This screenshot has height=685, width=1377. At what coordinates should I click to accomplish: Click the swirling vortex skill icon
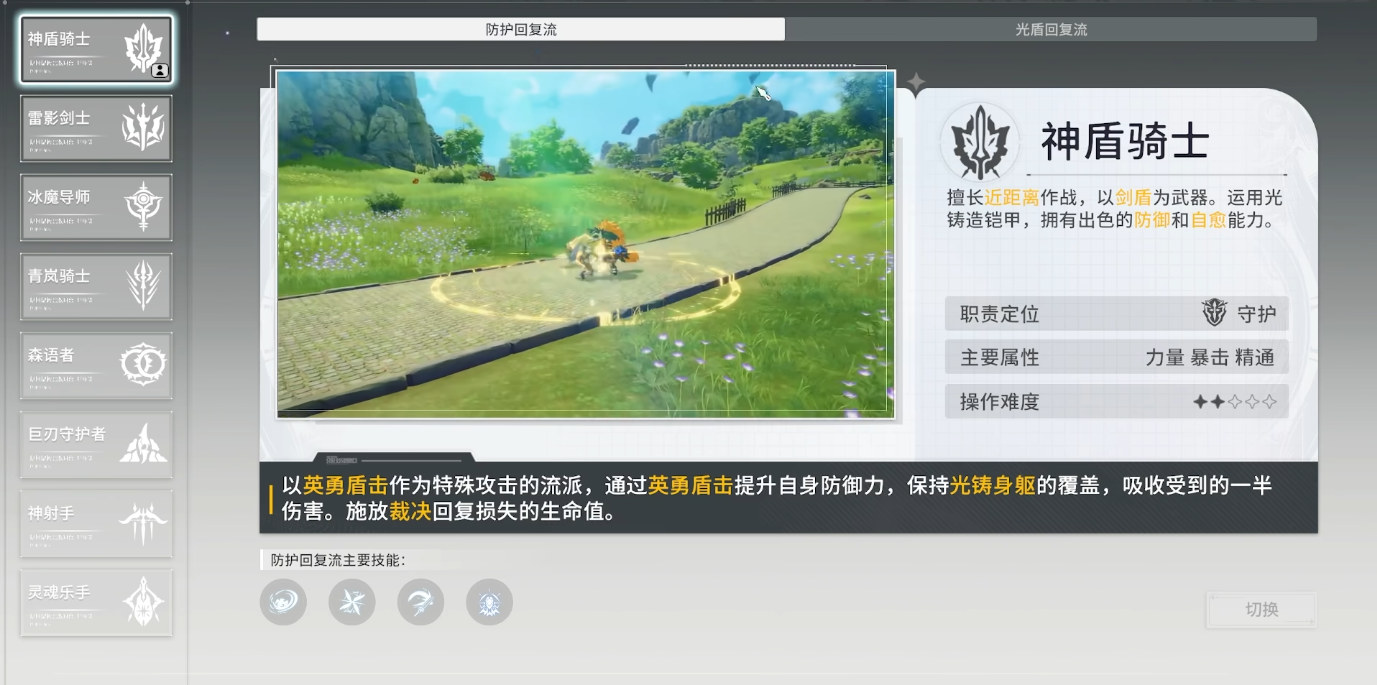tap(283, 602)
